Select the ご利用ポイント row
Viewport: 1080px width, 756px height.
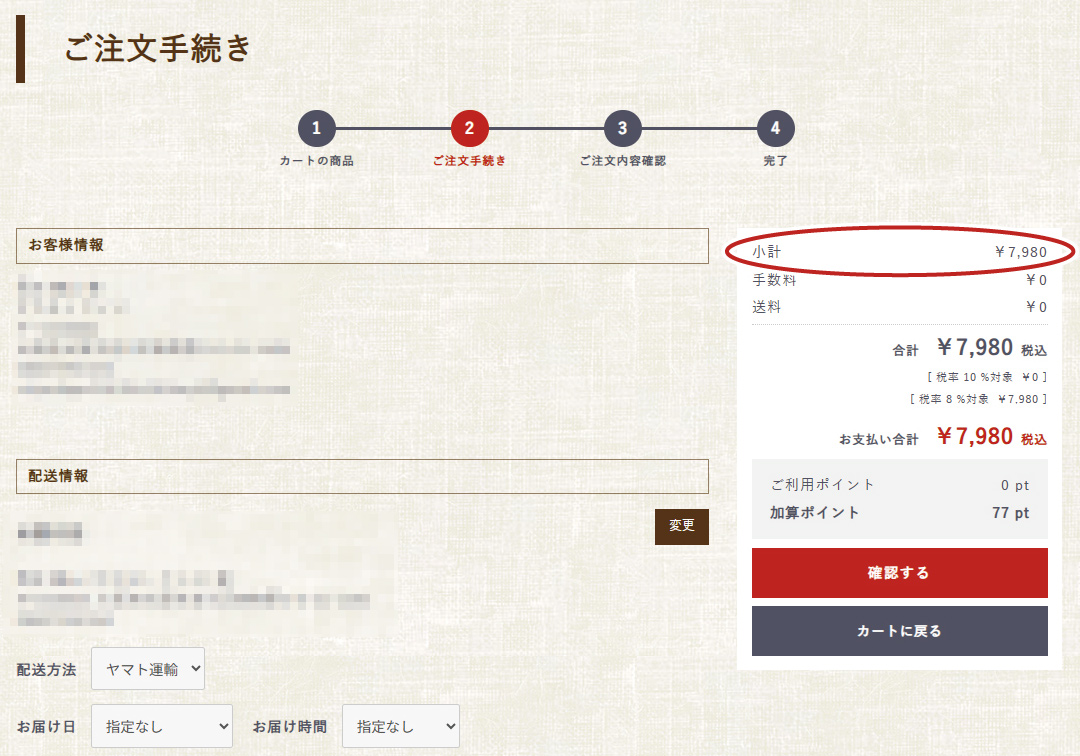899,485
